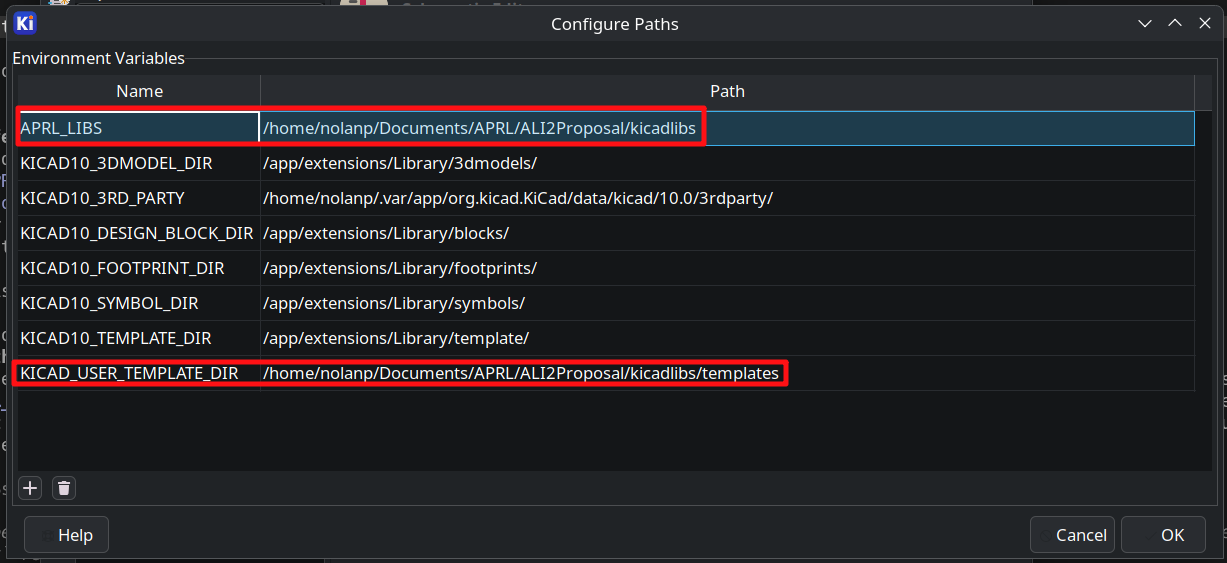Select KICAD10_TEMPLATE_DIR name cell
Image resolution: width=1227 pixels, height=563 pixels.
(x=139, y=338)
